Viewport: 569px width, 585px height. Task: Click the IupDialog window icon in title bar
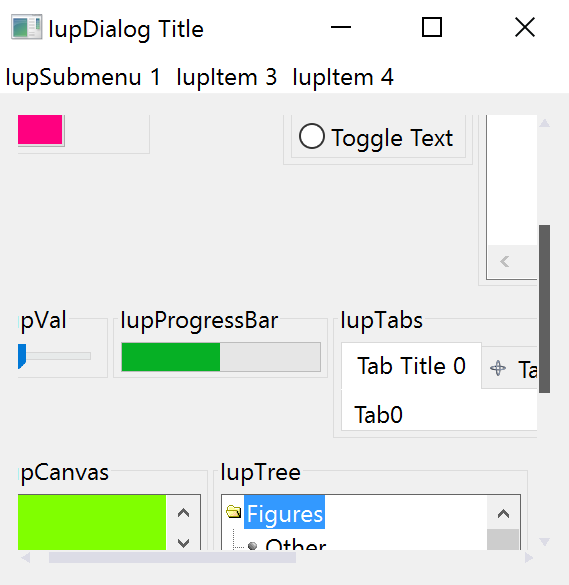(26, 26)
